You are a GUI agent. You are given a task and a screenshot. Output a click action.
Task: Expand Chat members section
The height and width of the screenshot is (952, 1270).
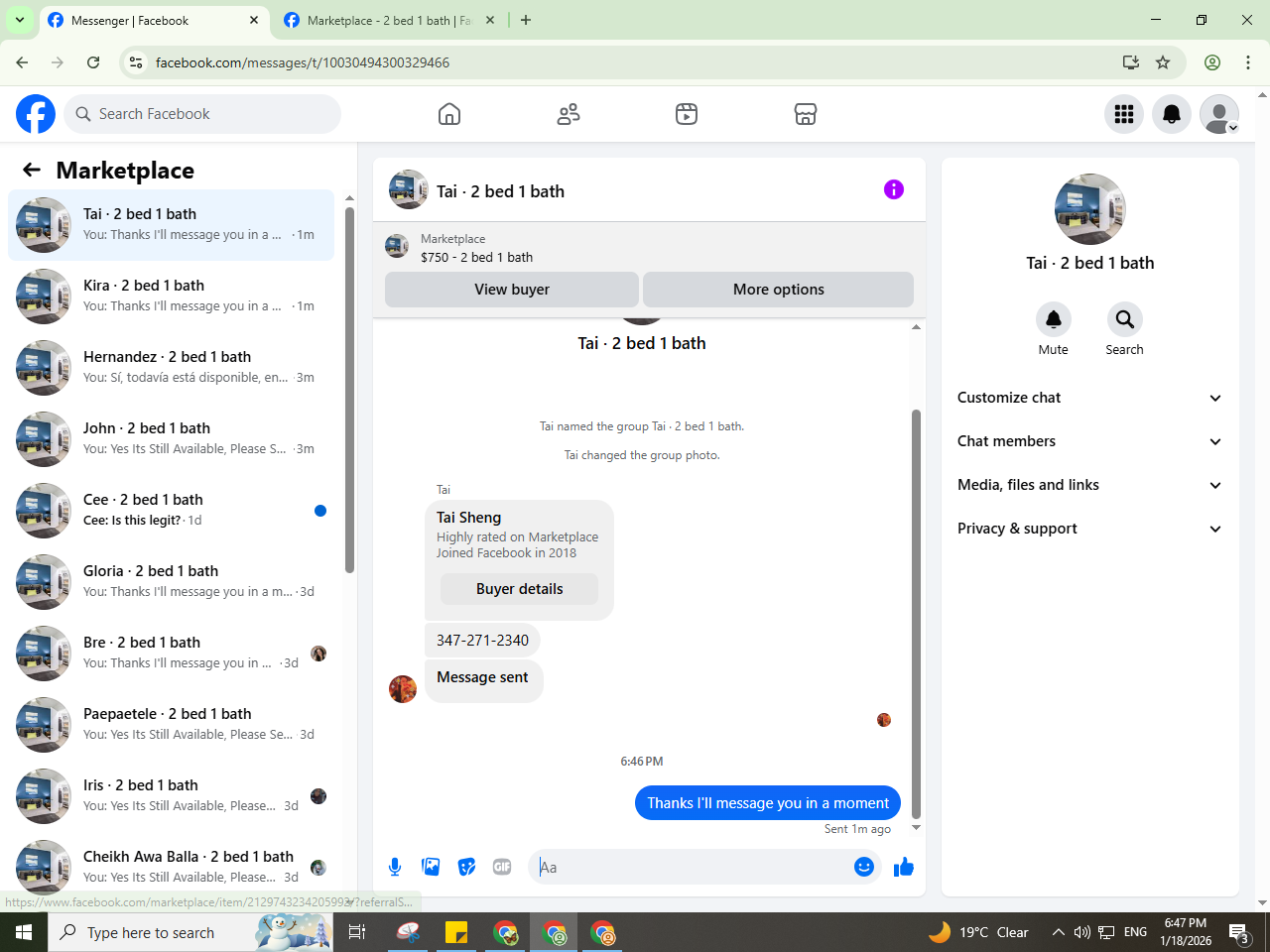[1089, 441]
